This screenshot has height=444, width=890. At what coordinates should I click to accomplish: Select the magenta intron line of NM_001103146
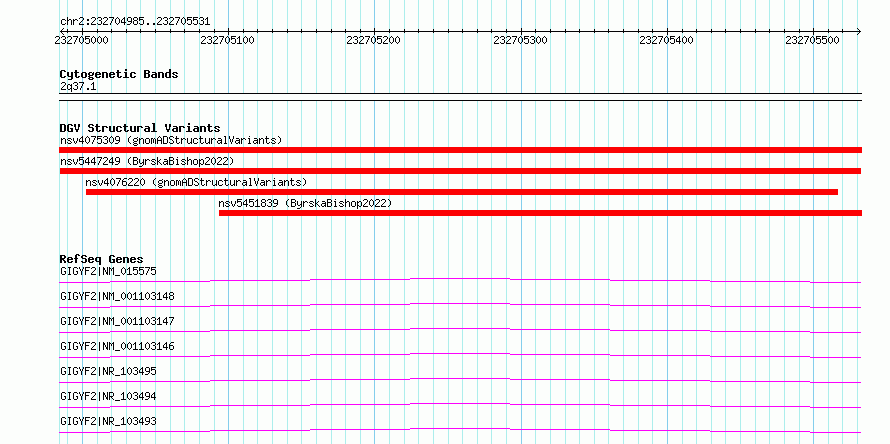[460, 355]
